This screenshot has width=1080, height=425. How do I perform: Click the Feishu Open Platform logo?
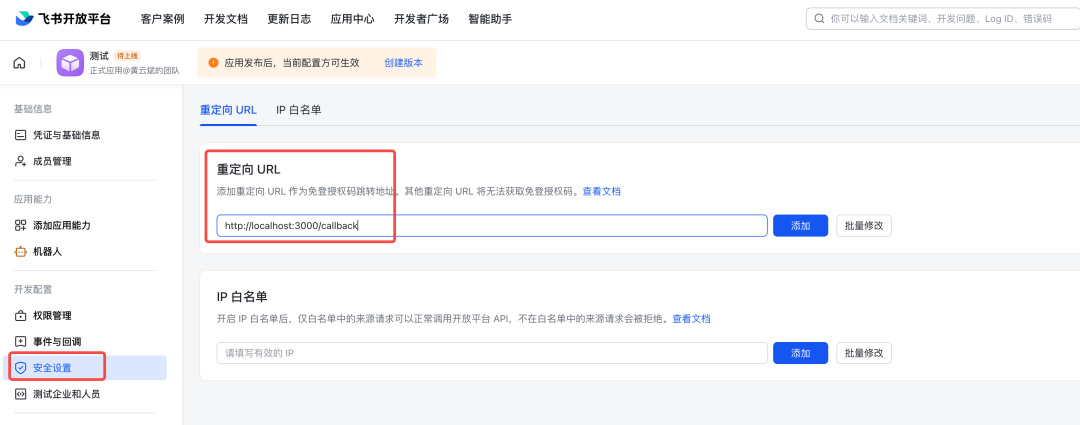[63, 19]
